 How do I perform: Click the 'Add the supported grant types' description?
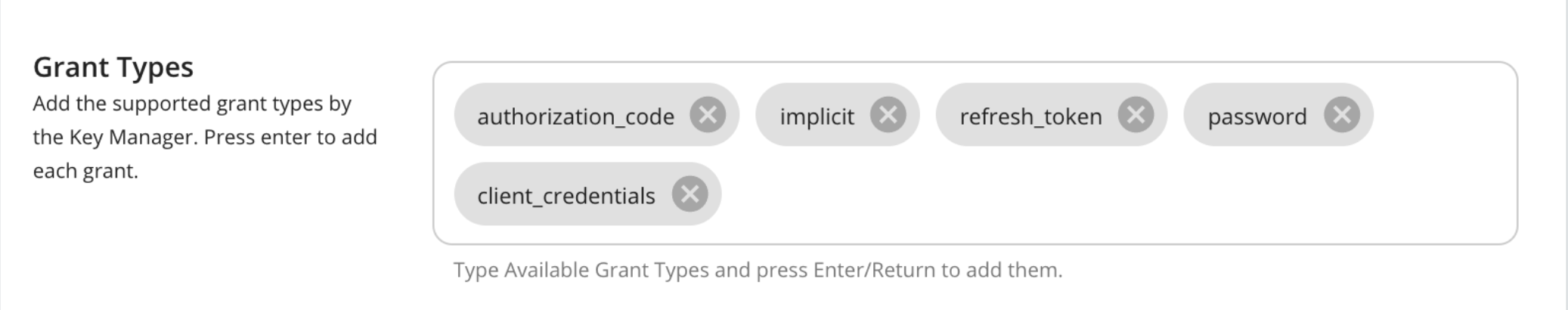pos(192,104)
